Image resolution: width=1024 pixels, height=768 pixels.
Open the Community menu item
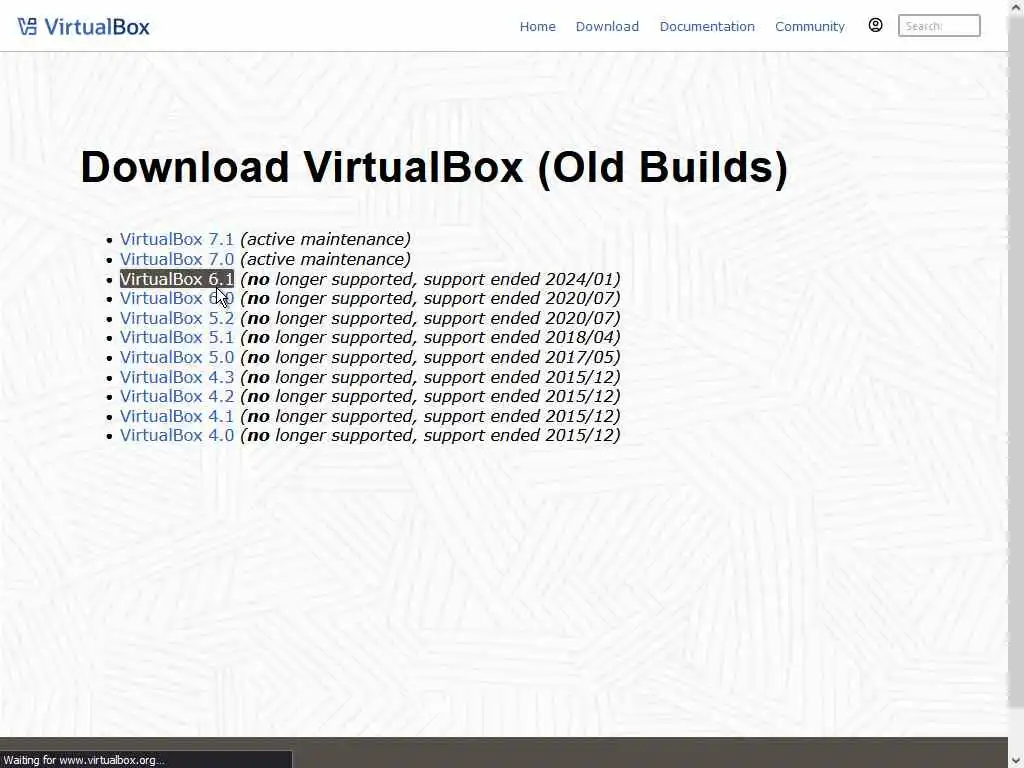[810, 27]
